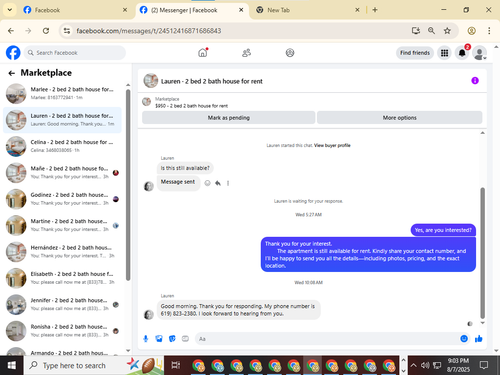Open the Chrome profile icon
This screenshot has width=500, height=375.
click(x=471, y=31)
